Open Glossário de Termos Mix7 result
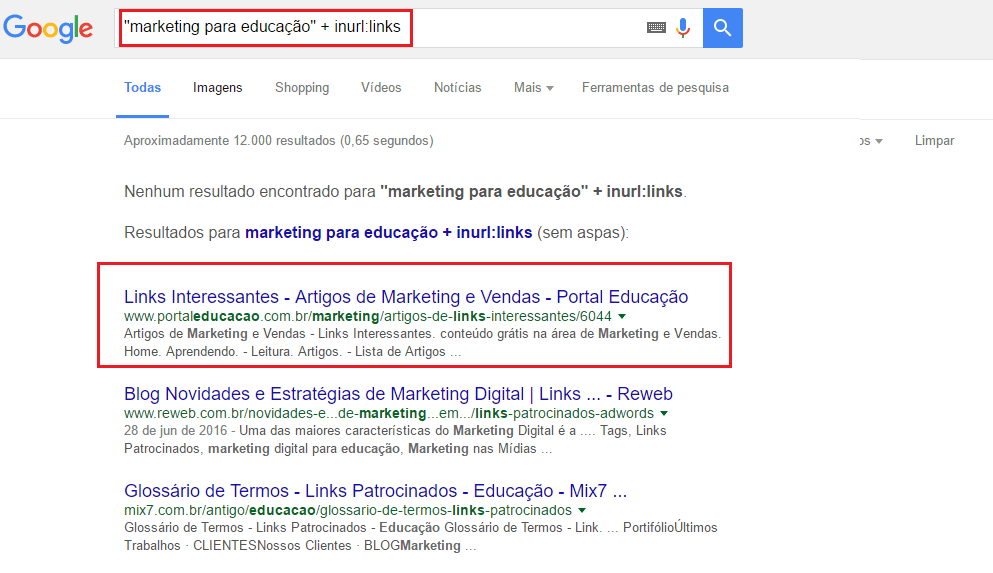The height and width of the screenshot is (573, 993). click(x=376, y=490)
